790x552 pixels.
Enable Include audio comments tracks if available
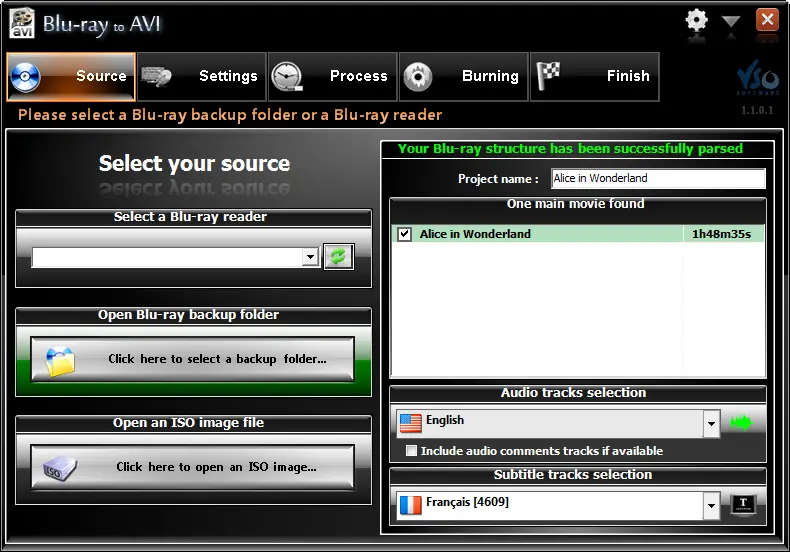[x=412, y=451]
